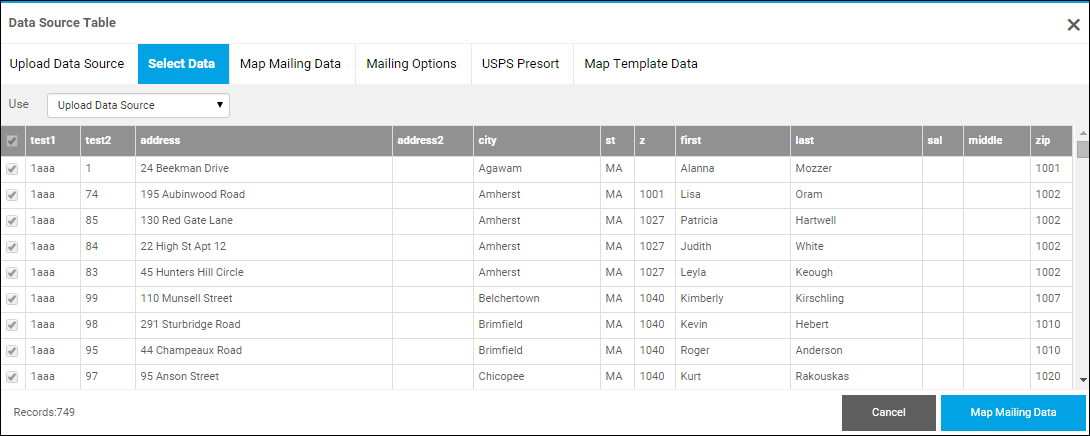Screen dimensions: 1090x436
Task: Toggle checkbox for 195 Aubinwood Road row
Action: coord(12,194)
